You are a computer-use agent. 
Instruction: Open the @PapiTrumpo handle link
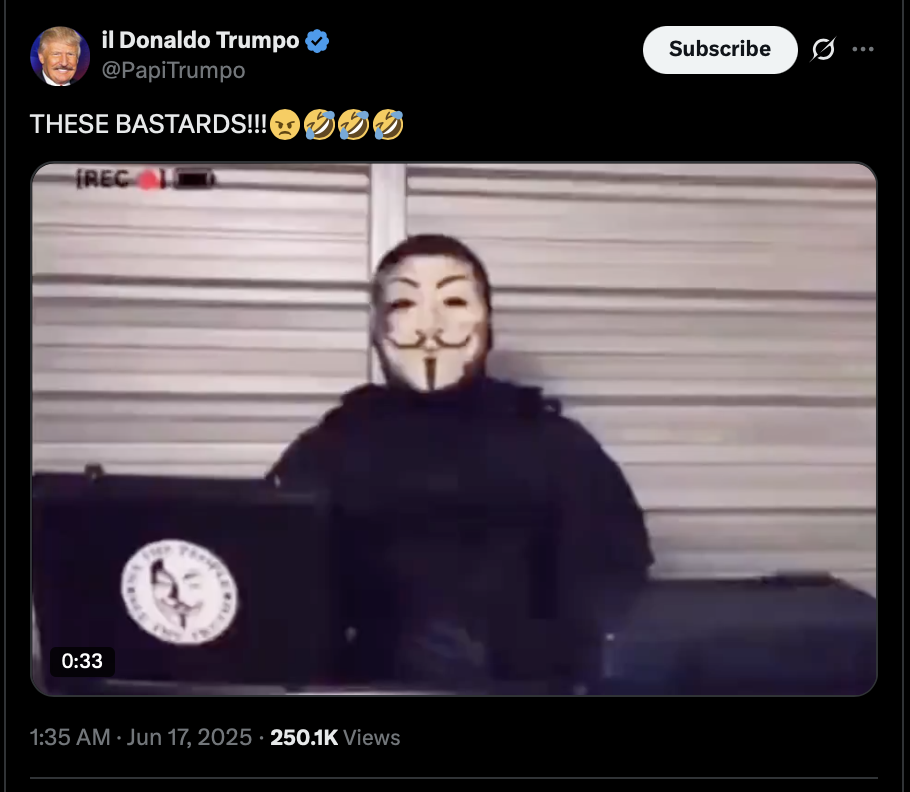(173, 70)
